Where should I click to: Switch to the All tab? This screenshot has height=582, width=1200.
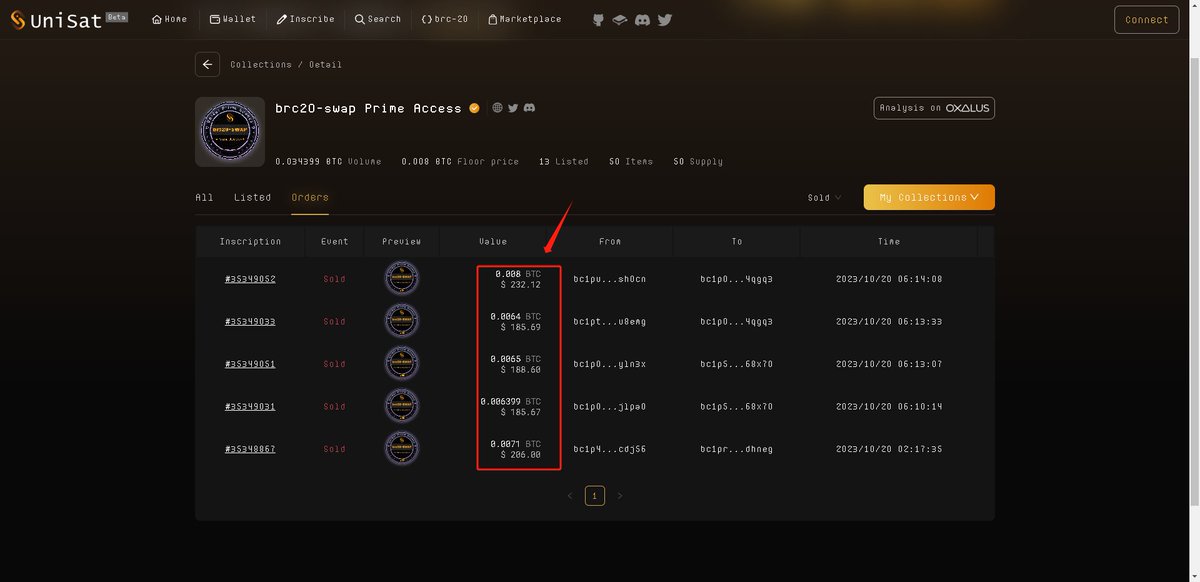click(x=204, y=197)
